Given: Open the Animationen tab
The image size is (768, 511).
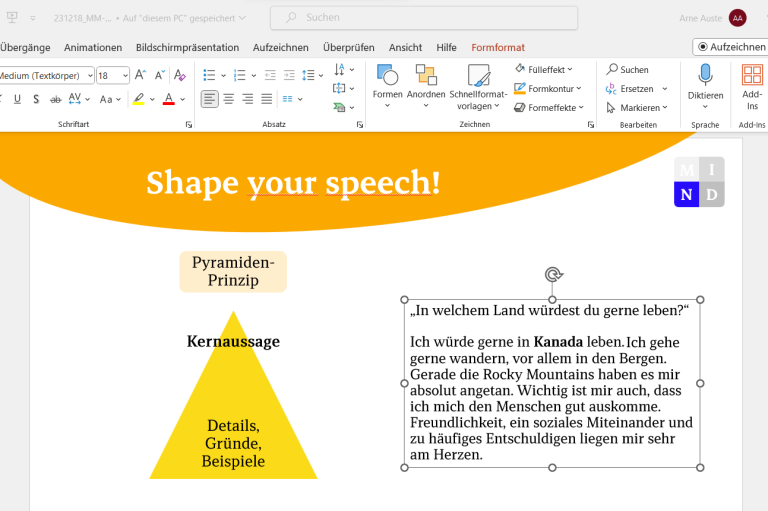Looking at the screenshot, I should point(93,48).
